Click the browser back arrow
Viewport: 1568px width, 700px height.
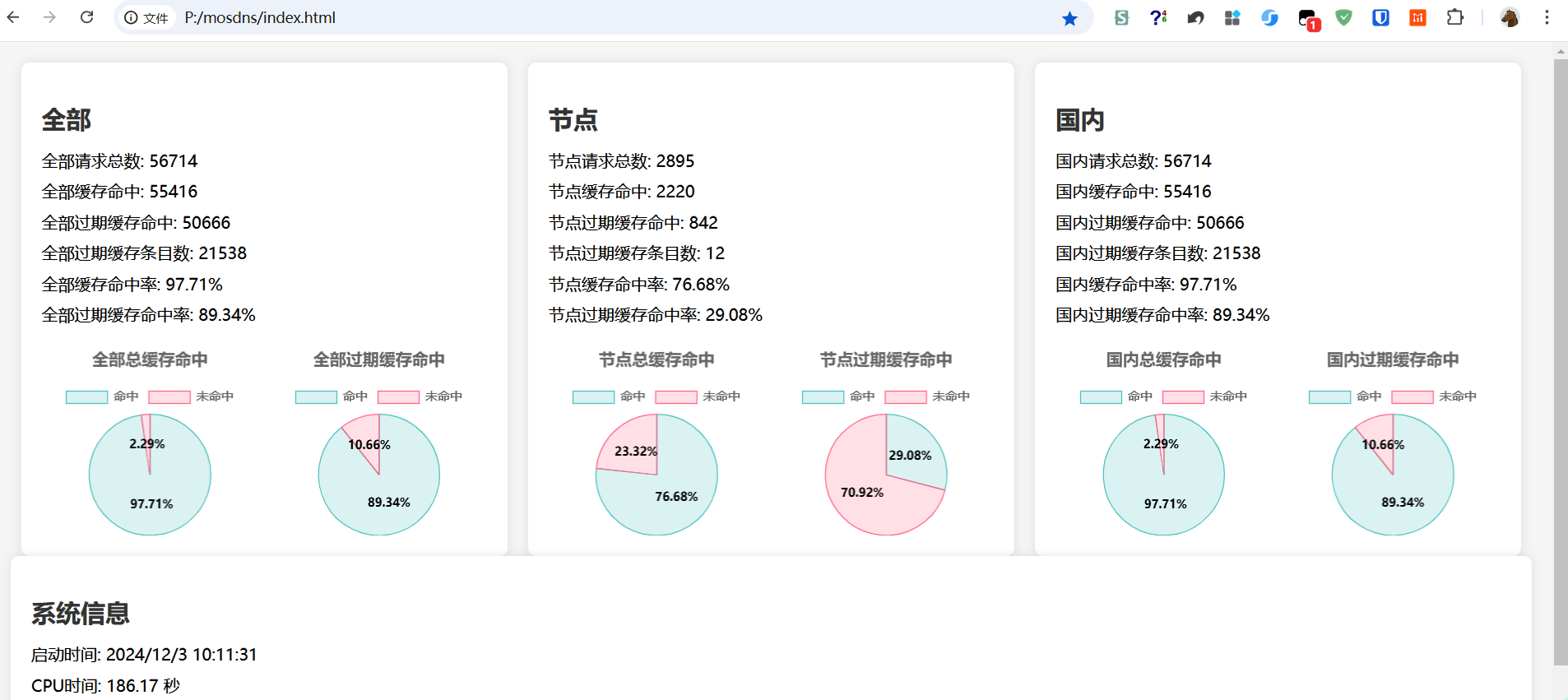tap(13, 17)
